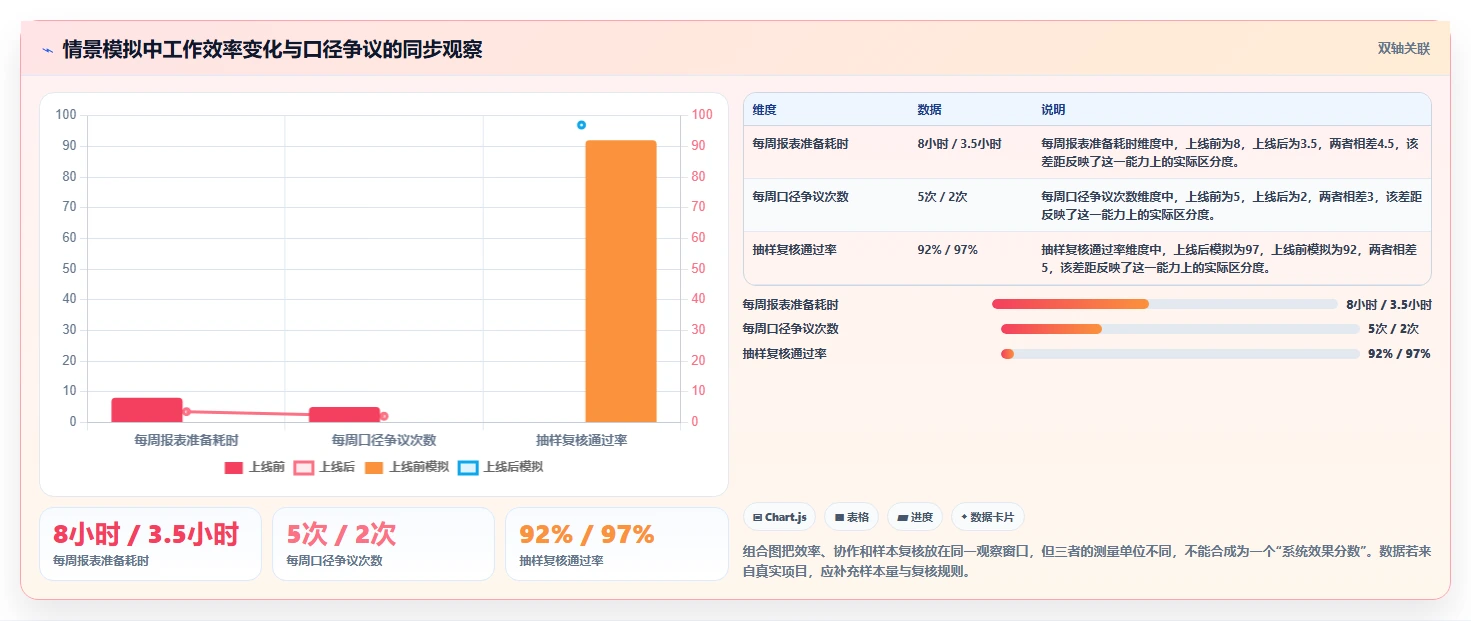Click the 数据 column header
The width and height of the screenshot is (1471, 621).
pos(929,110)
